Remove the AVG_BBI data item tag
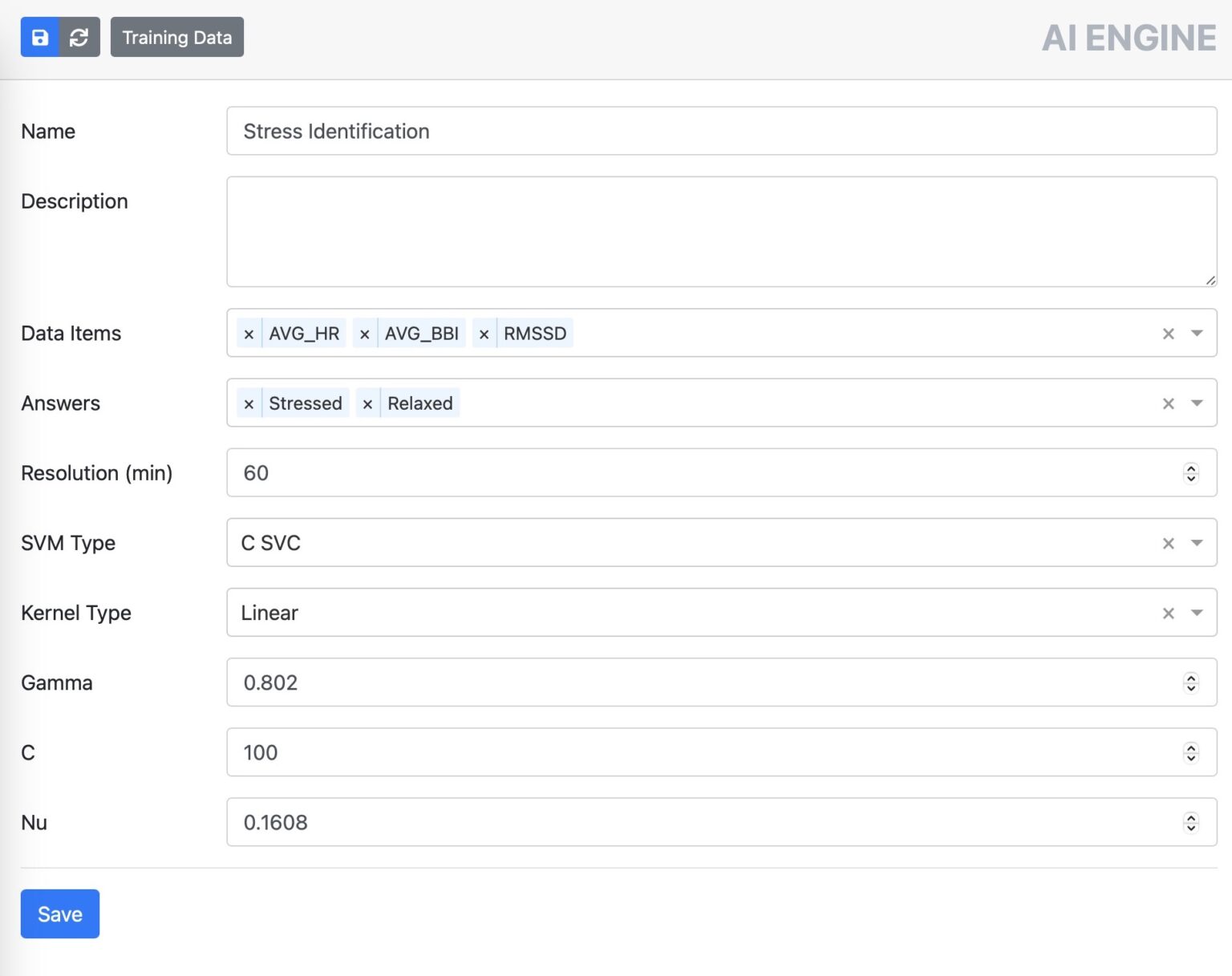Image resolution: width=1232 pixels, height=976 pixels. pyautogui.click(x=365, y=334)
